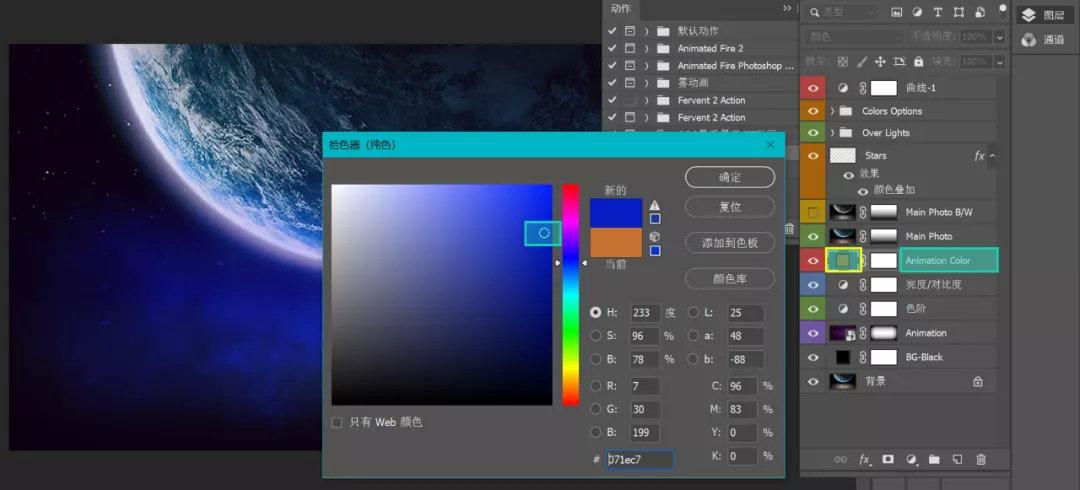Click the type layer filter icon
1080x490 pixels.
pos(937,12)
